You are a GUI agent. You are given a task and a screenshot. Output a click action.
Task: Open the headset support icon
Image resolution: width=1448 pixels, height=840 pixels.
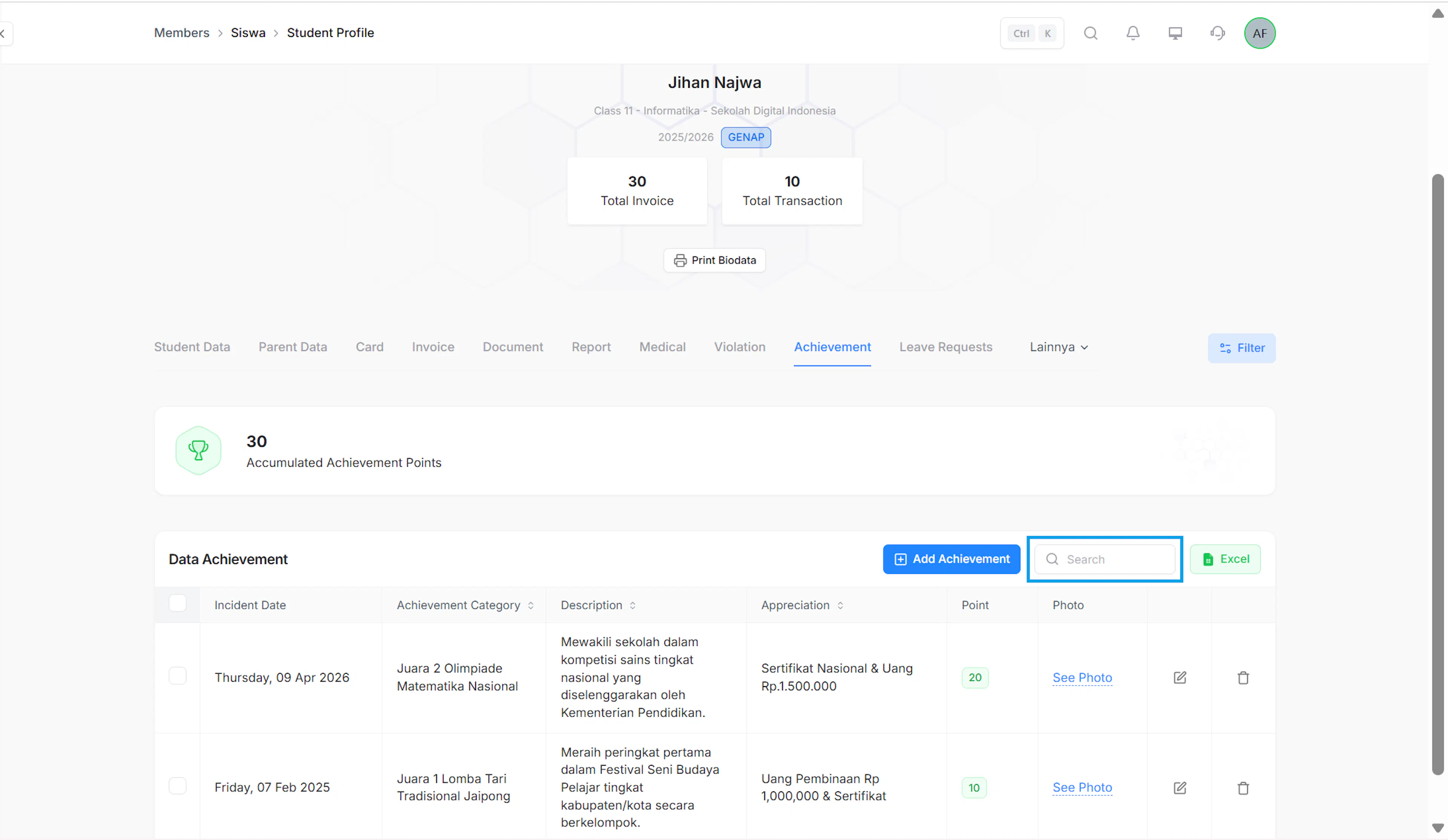click(x=1217, y=33)
